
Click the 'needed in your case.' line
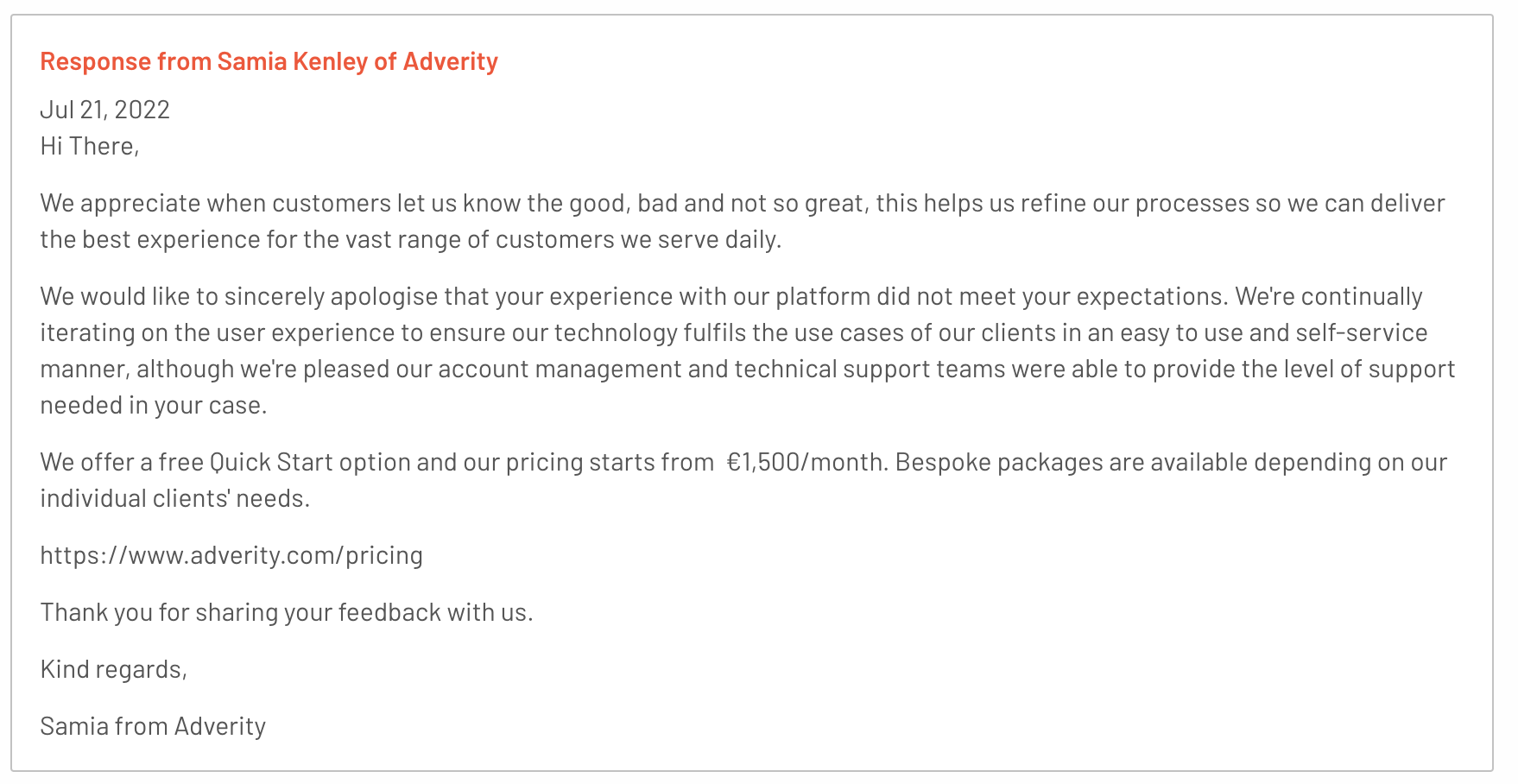[x=154, y=405]
